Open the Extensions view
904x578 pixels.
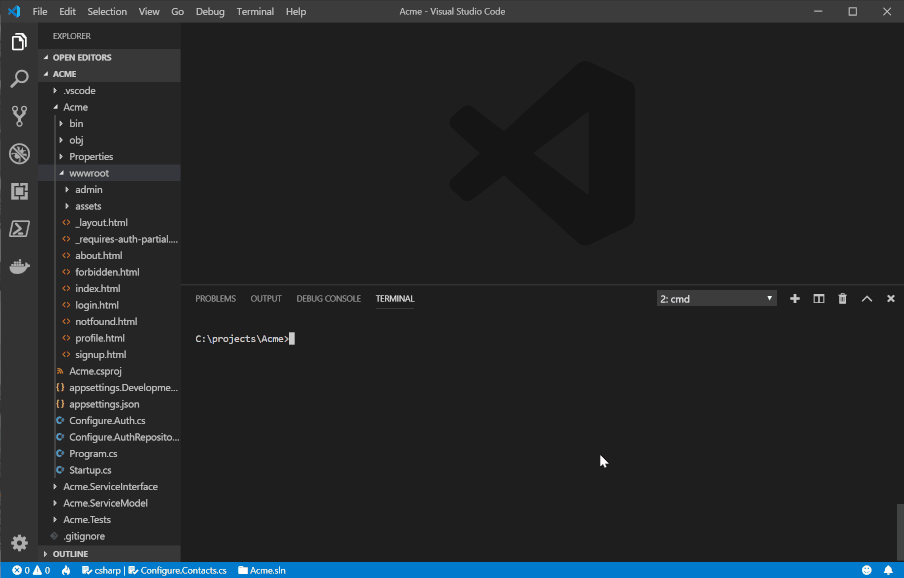tap(19, 191)
